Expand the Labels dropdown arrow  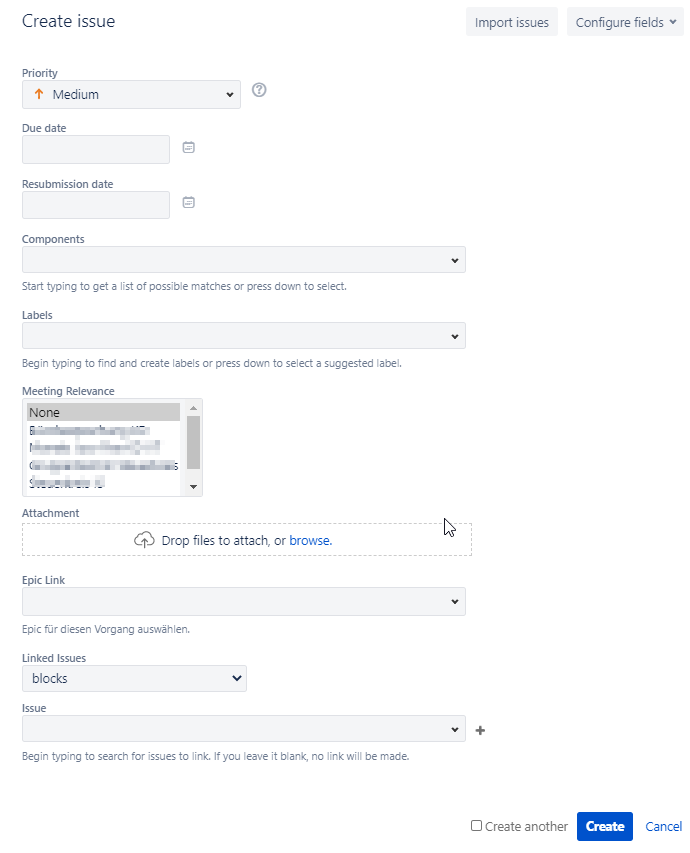(x=455, y=337)
